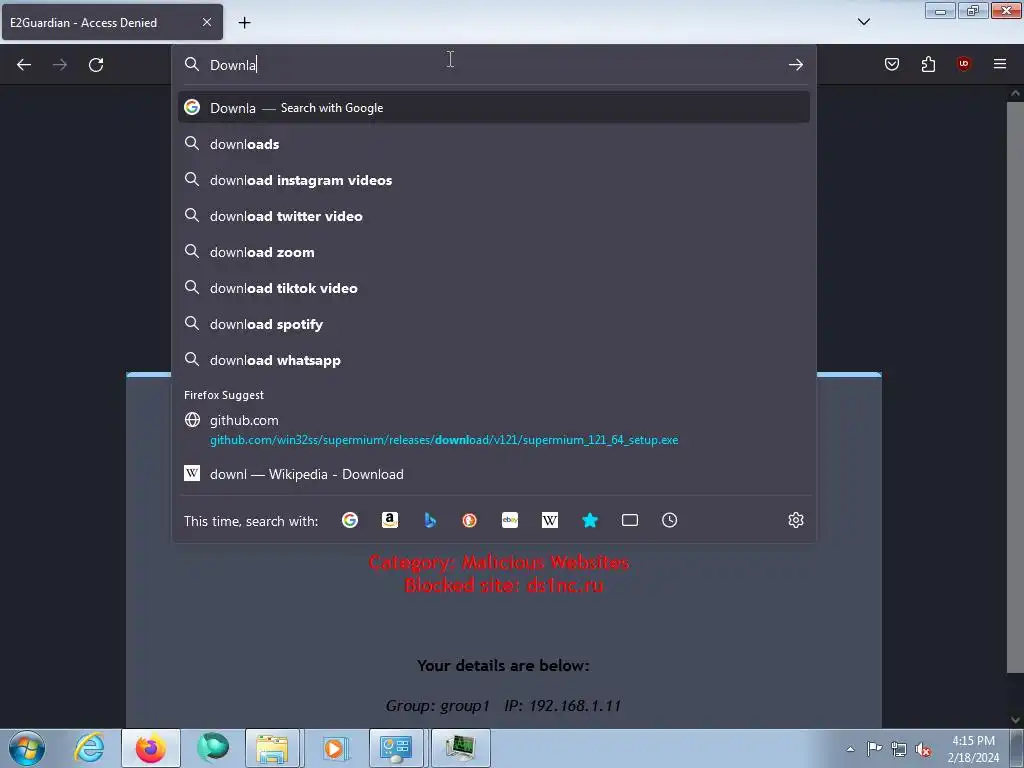The image size is (1024, 768).
Task: Choose 'download tiktok video' suggestion
Action: click(494, 287)
